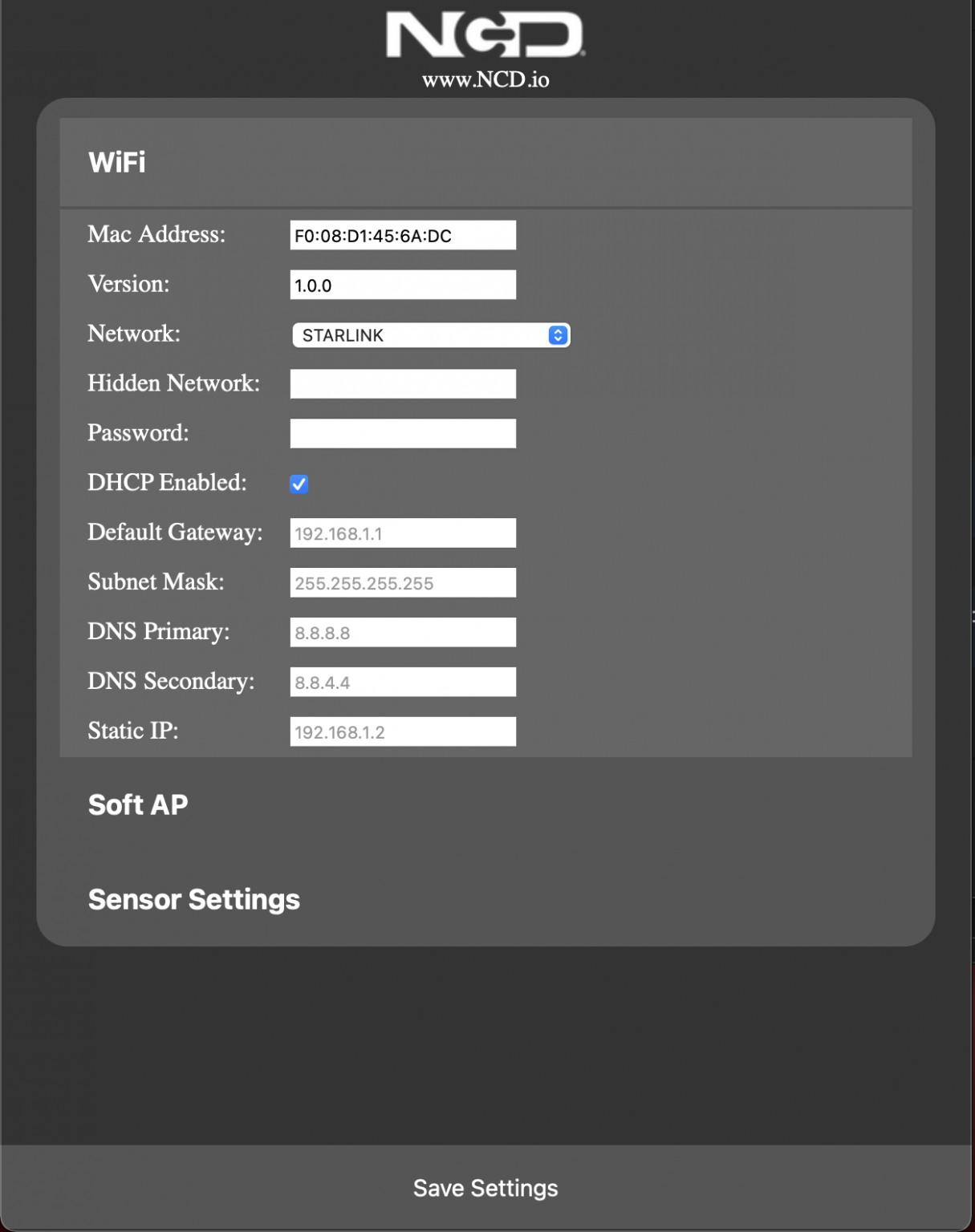
Task: Click the Mac Address input field
Action: tap(402, 235)
